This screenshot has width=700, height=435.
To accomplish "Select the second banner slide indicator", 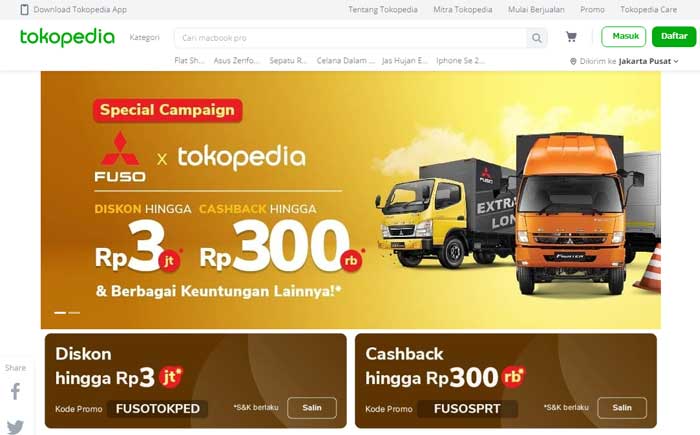I will click(x=74, y=313).
